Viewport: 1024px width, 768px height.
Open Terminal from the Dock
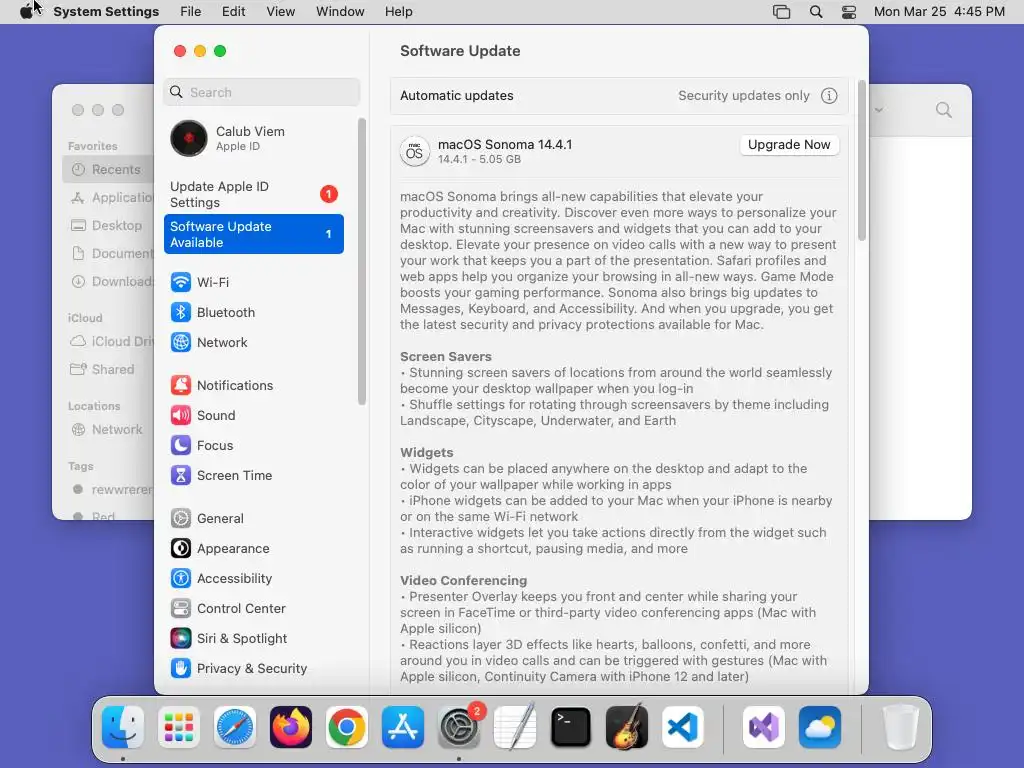coord(571,727)
